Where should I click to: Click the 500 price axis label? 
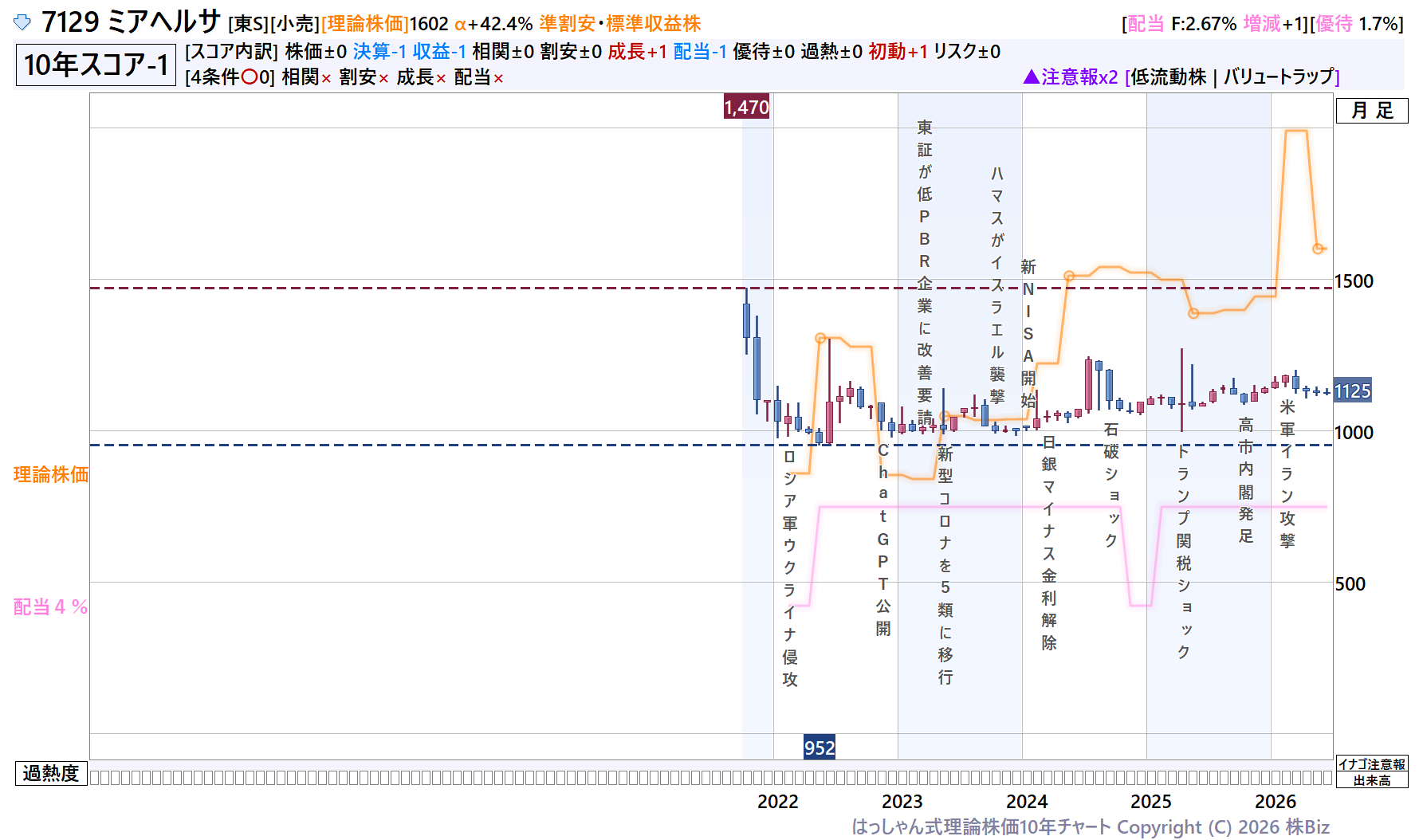pyautogui.click(x=1350, y=584)
